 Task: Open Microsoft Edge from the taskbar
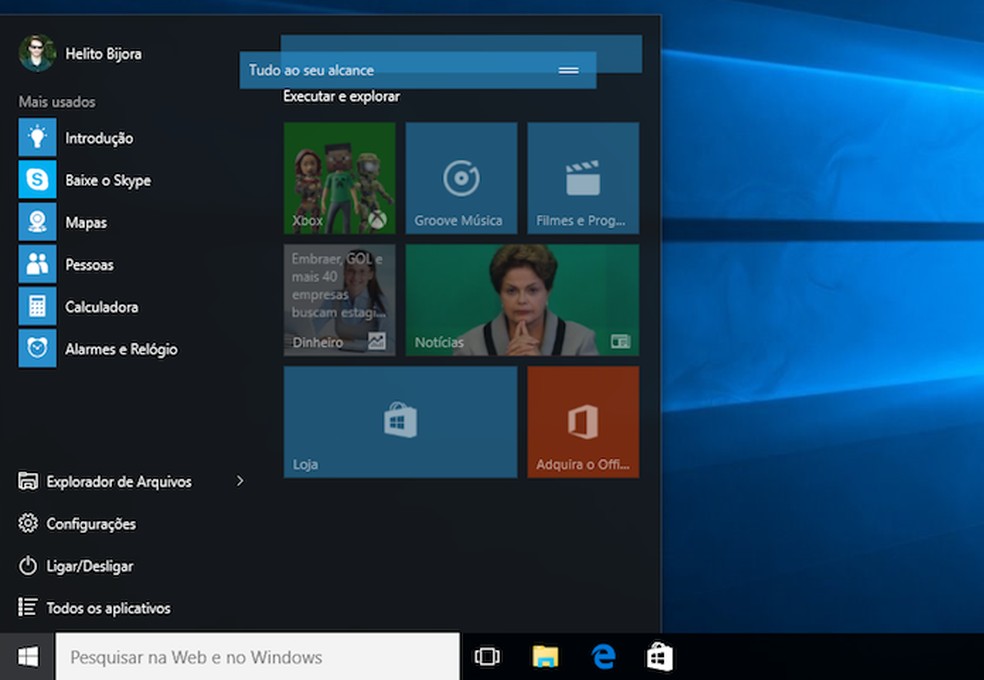click(603, 656)
